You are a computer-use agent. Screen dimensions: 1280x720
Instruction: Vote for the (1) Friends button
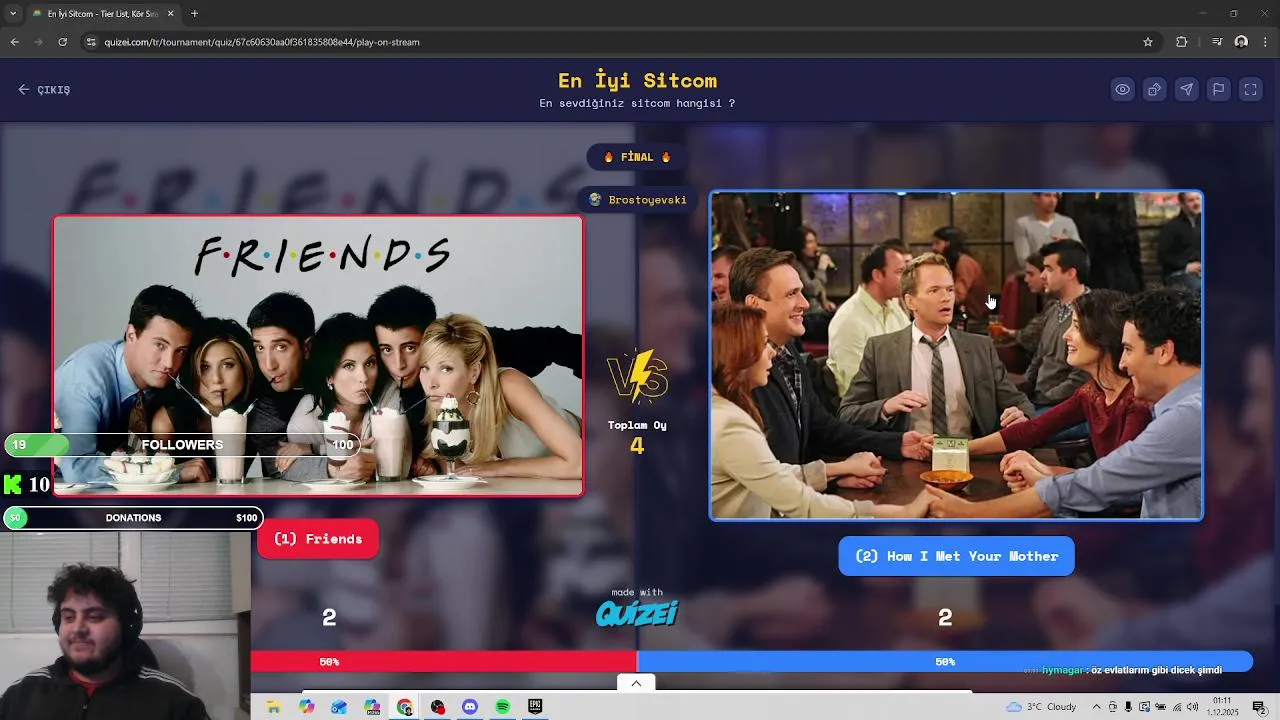pos(318,539)
